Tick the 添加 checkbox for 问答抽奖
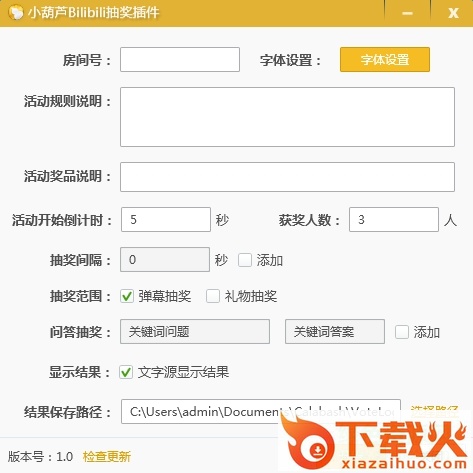The height and width of the screenshot is (473, 473). 402,332
